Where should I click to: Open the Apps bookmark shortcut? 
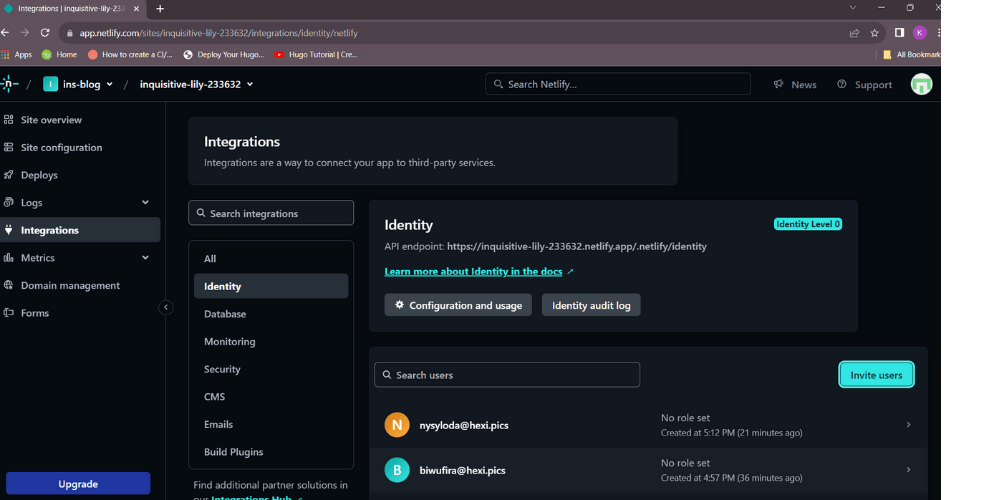(17, 55)
